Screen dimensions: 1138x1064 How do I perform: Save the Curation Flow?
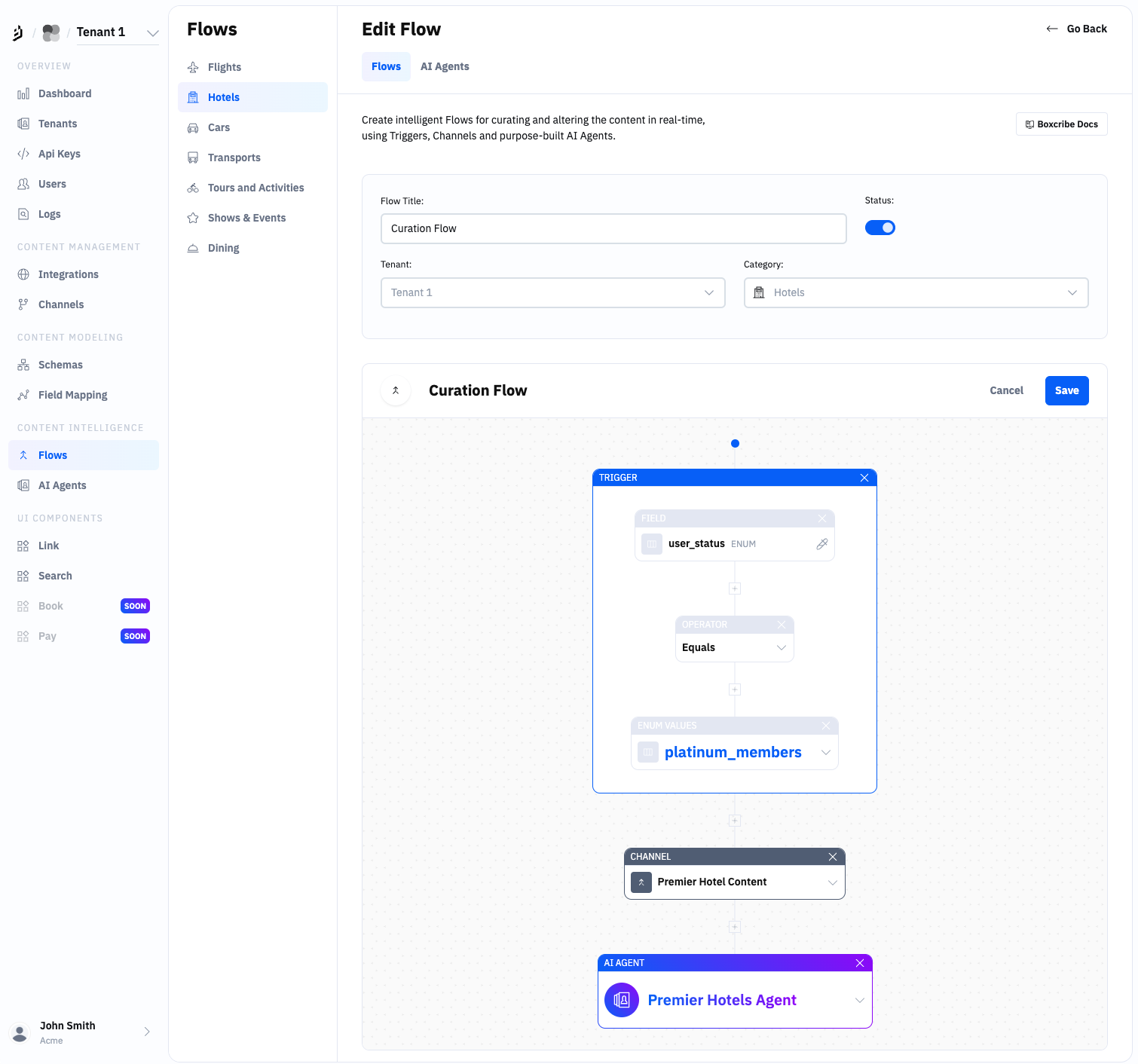(x=1066, y=390)
